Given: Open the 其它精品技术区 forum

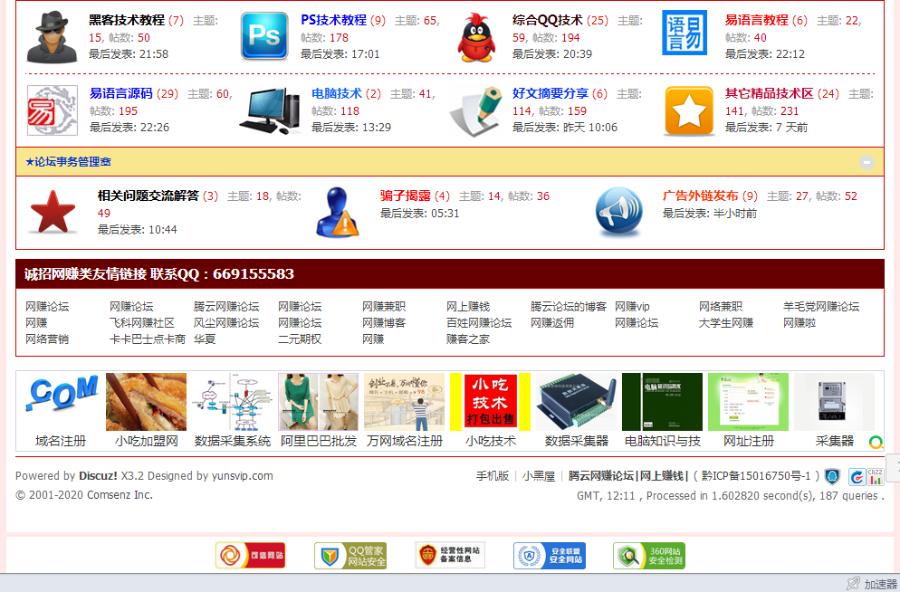Looking at the screenshot, I should tap(769, 94).
